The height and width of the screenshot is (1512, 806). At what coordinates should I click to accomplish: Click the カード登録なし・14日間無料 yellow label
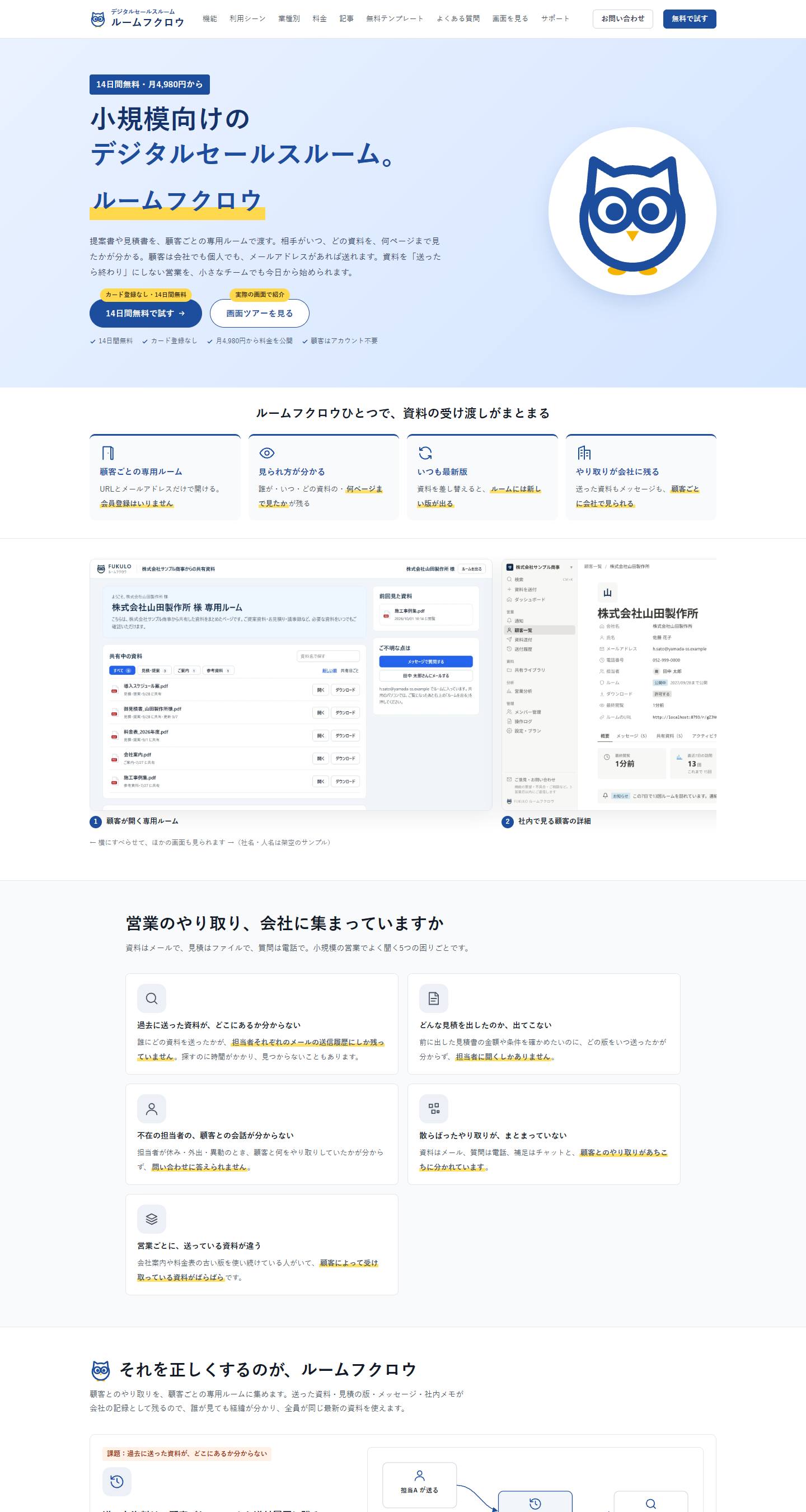pyautogui.click(x=146, y=295)
